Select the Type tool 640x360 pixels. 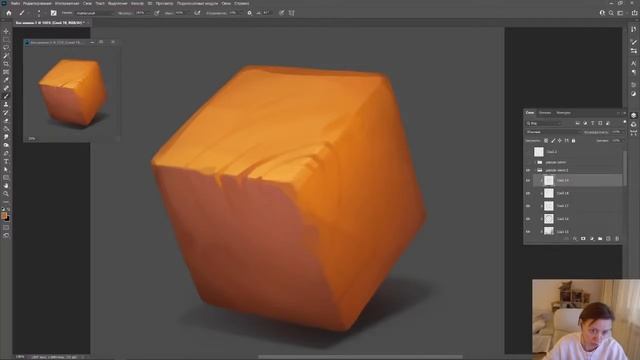point(6,162)
